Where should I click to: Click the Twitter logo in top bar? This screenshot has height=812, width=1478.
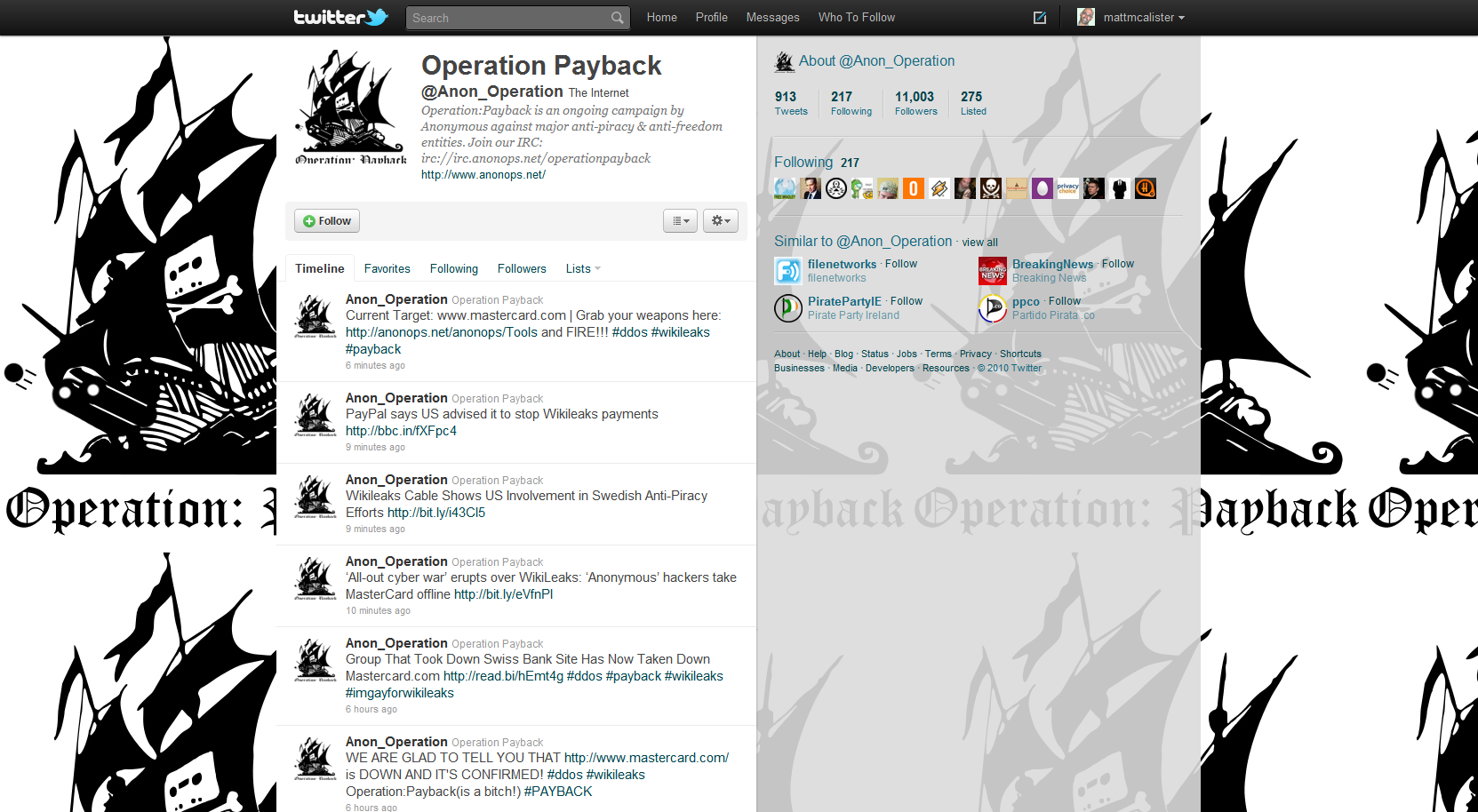coord(341,17)
